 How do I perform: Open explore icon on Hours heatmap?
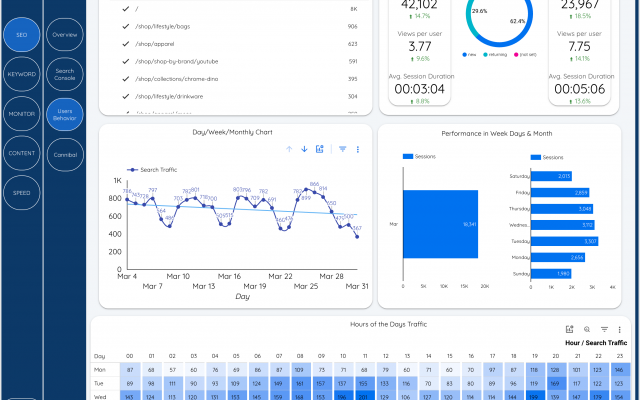(569, 329)
